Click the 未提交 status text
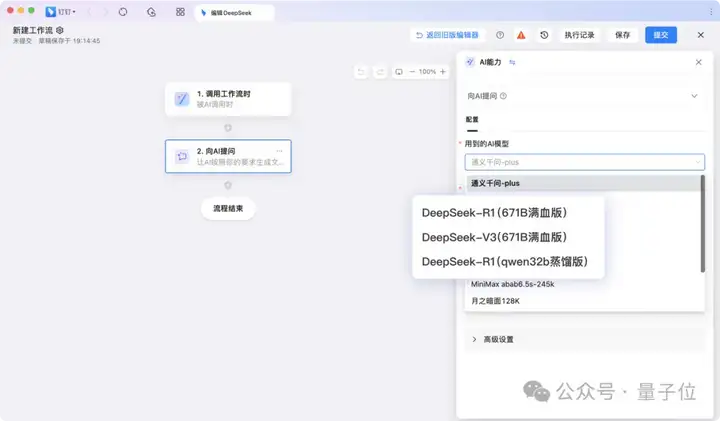 click(22, 41)
